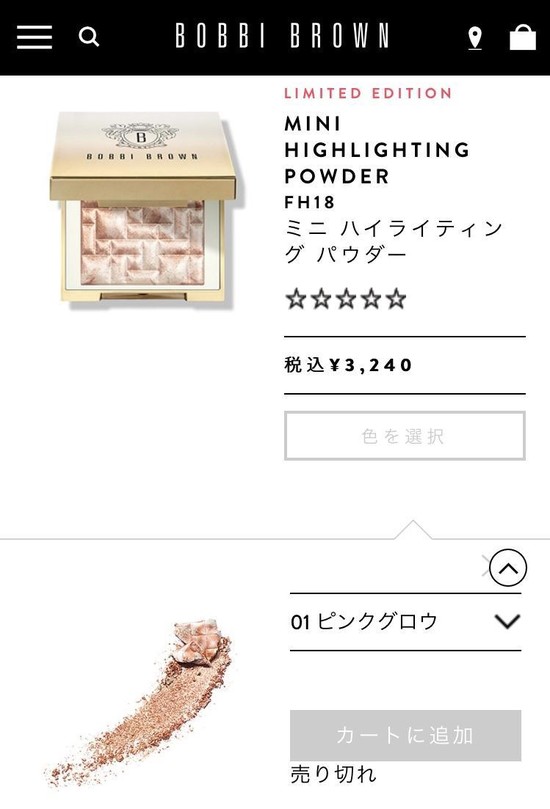Screen dimensions: 550x809
Task: Select the second rating star
Action: (x=321, y=299)
